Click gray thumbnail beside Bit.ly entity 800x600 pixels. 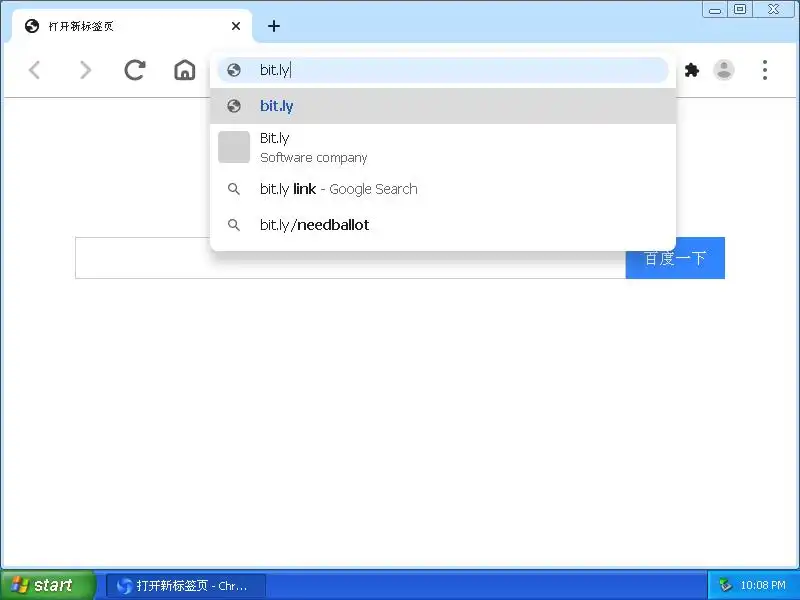234,147
